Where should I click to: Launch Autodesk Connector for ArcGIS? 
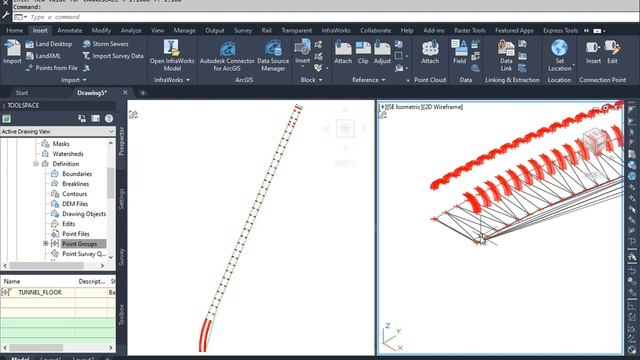227,56
